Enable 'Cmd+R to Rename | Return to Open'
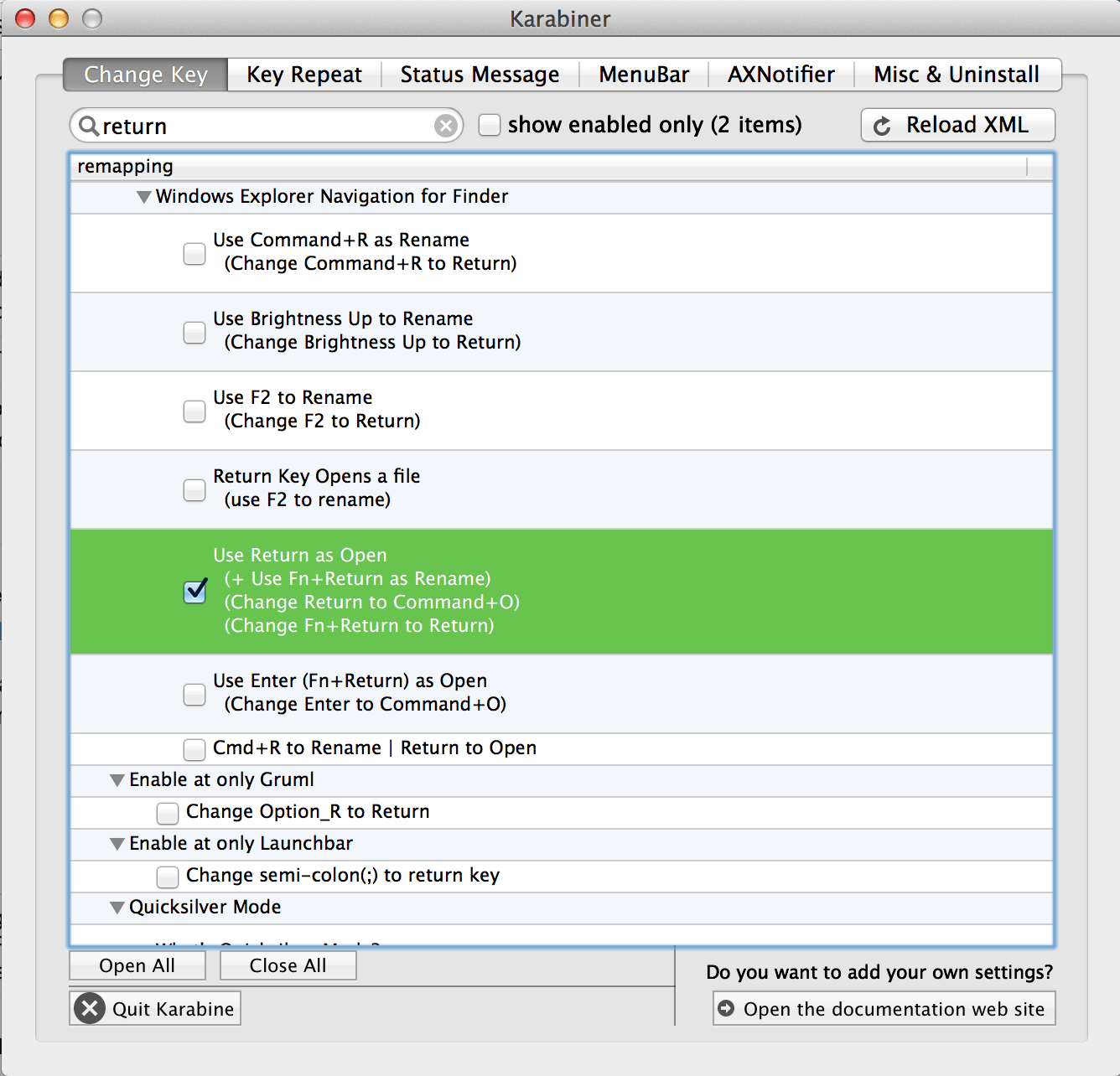 [x=194, y=748]
